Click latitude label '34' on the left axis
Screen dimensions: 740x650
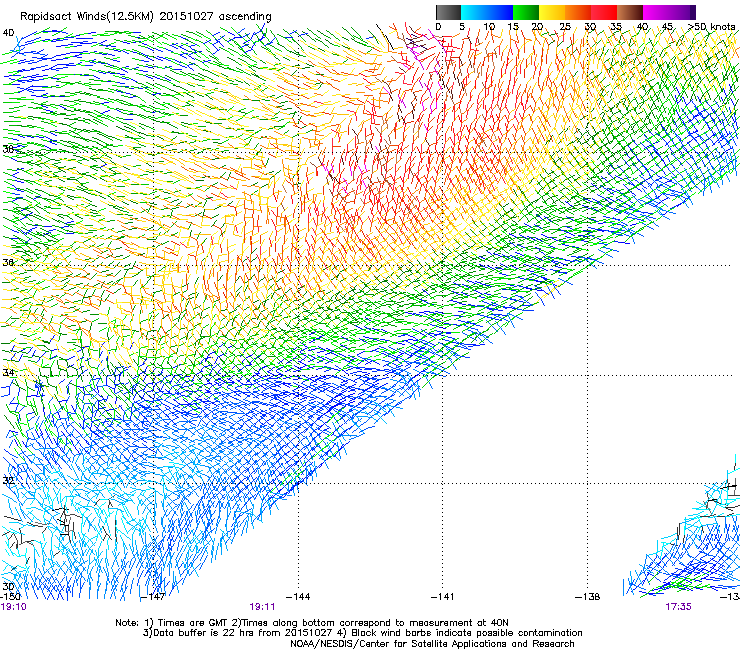[8, 372]
